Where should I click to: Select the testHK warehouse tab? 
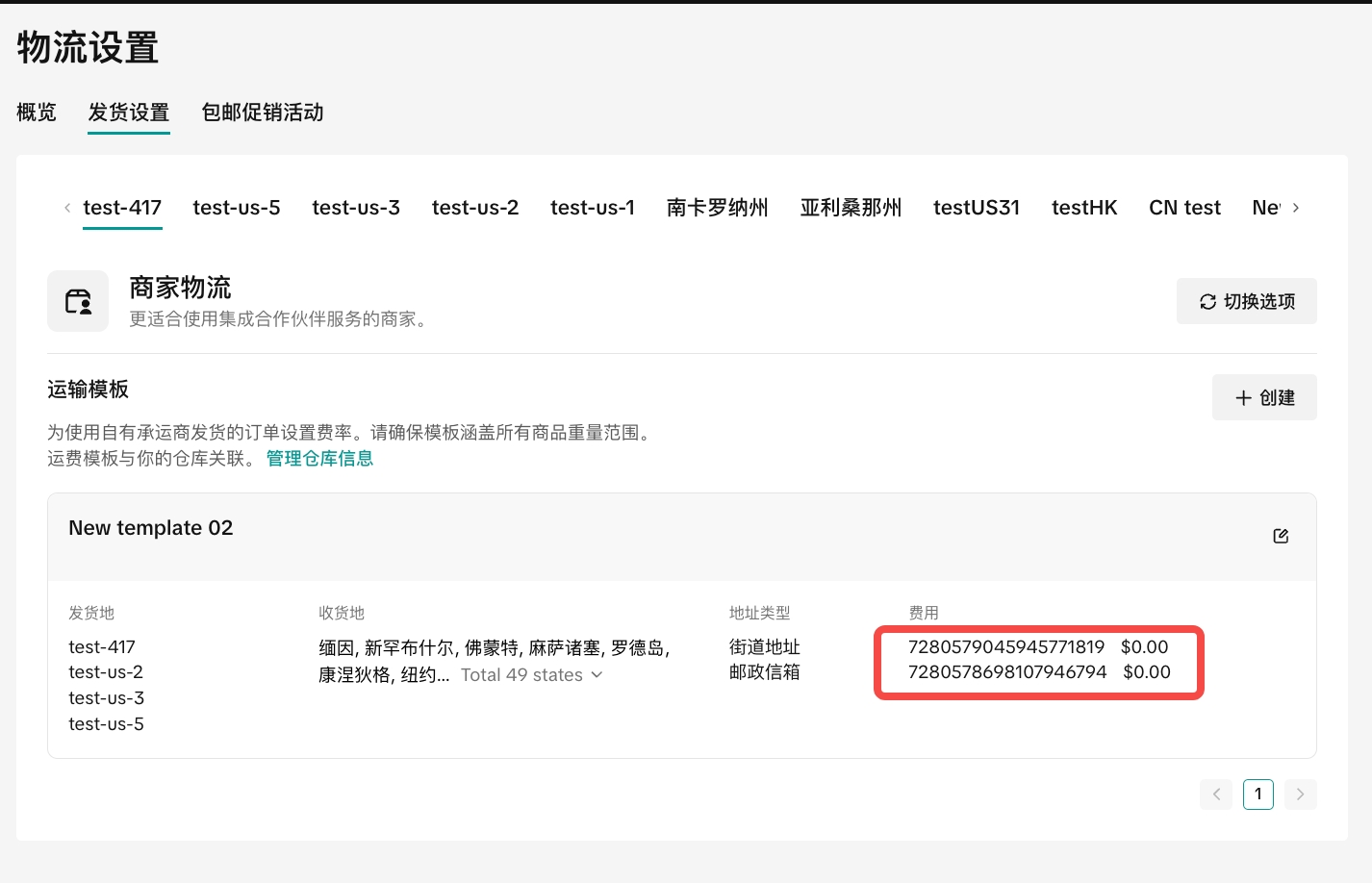[x=1084, y=208]
